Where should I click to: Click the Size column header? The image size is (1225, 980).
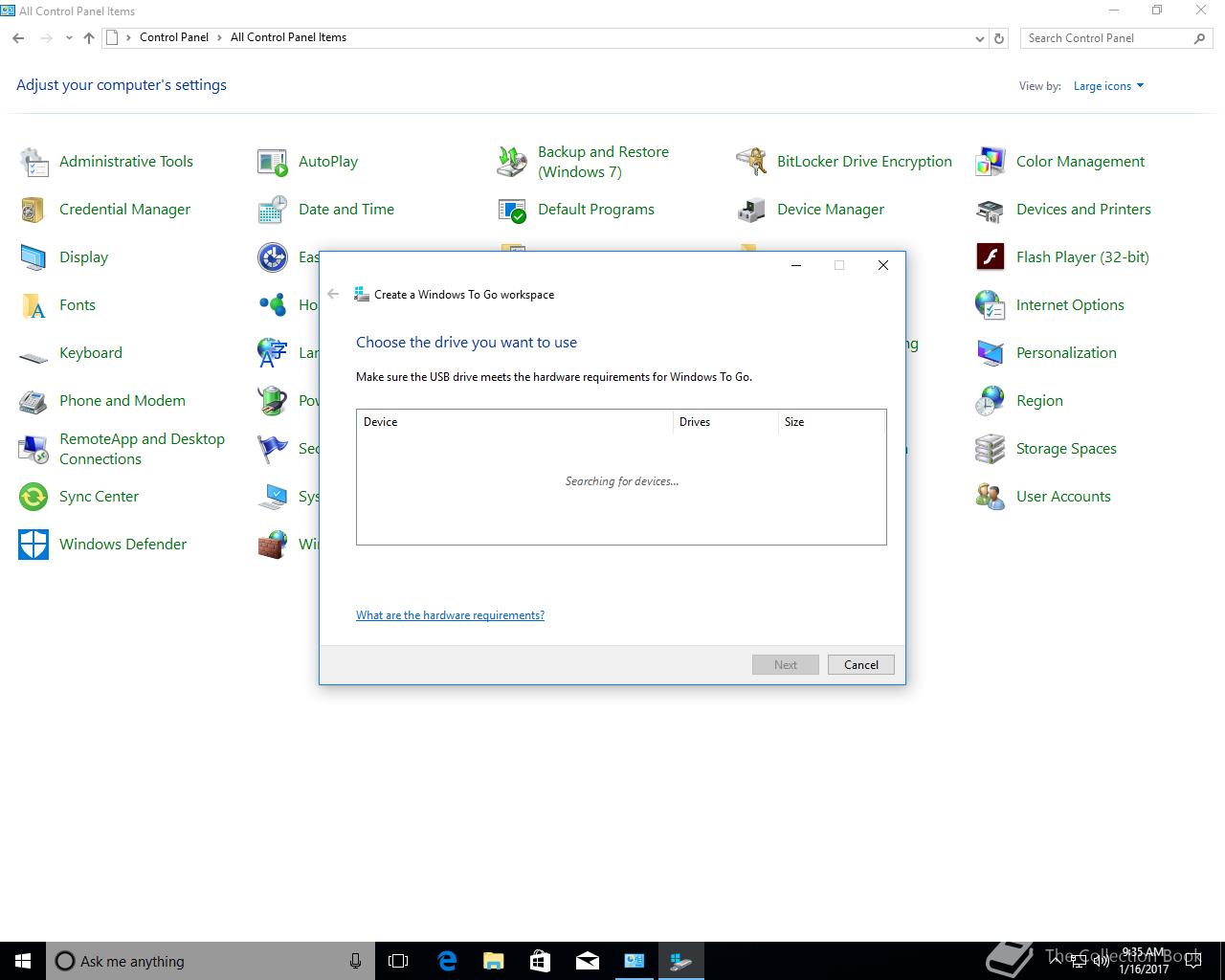(831, 422)
